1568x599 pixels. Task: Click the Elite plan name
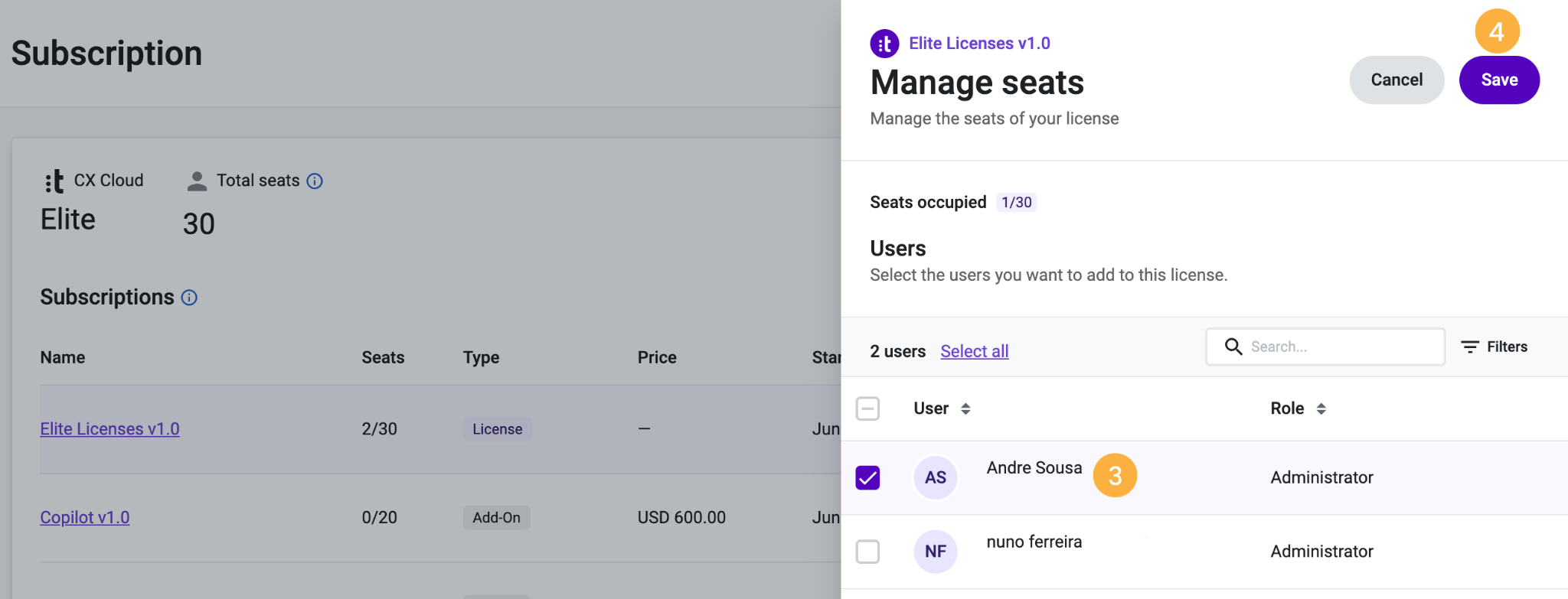point(68,220)
